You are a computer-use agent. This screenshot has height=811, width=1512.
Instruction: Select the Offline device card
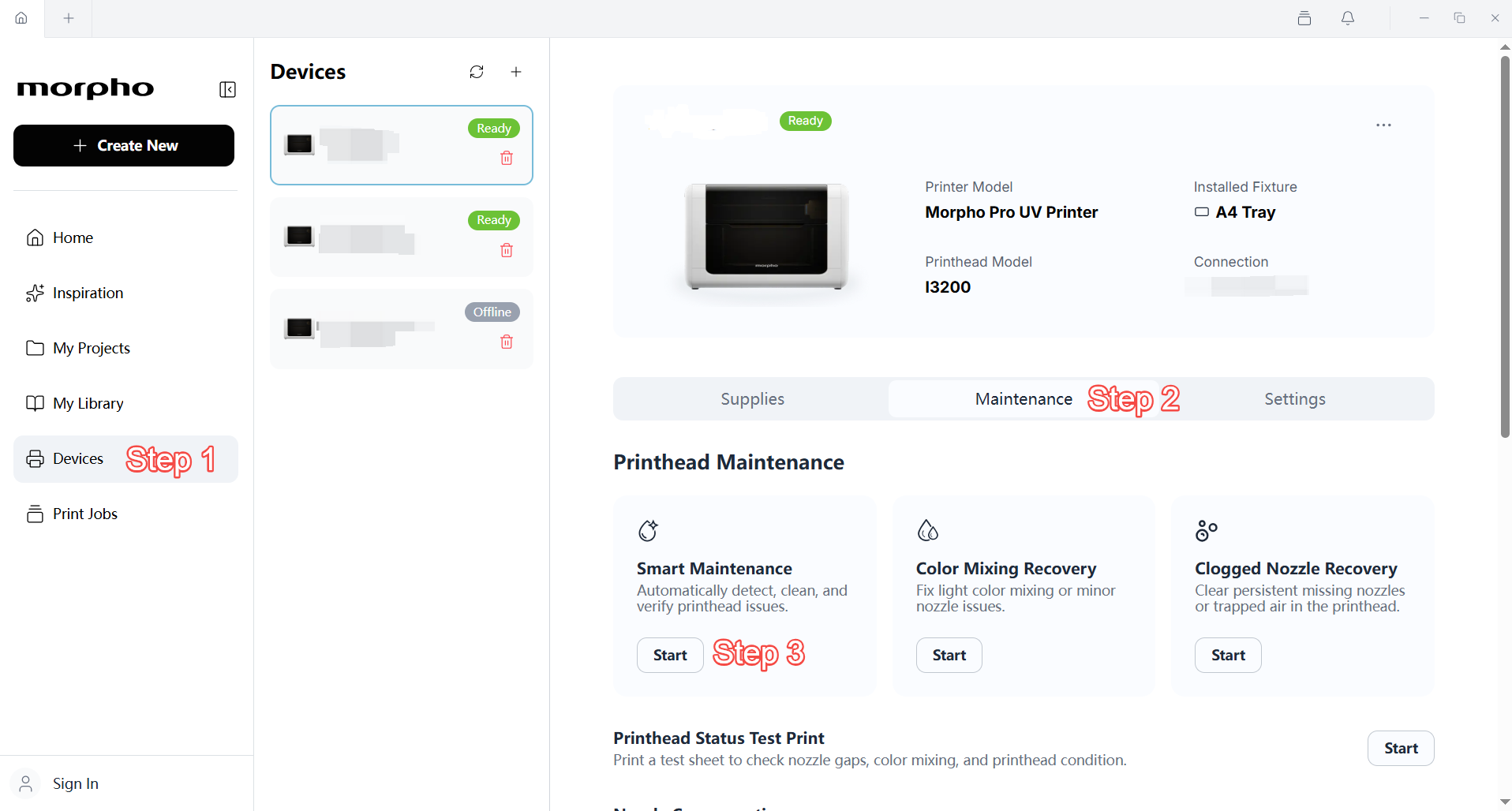point(402,329)
